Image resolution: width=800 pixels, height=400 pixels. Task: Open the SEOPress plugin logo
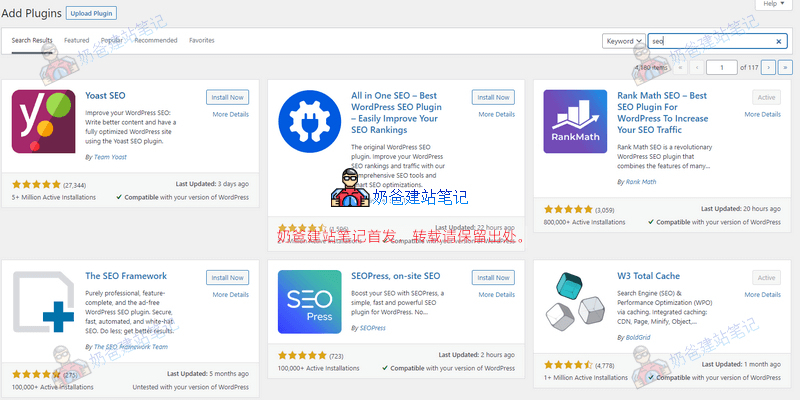tap(310, 302)
